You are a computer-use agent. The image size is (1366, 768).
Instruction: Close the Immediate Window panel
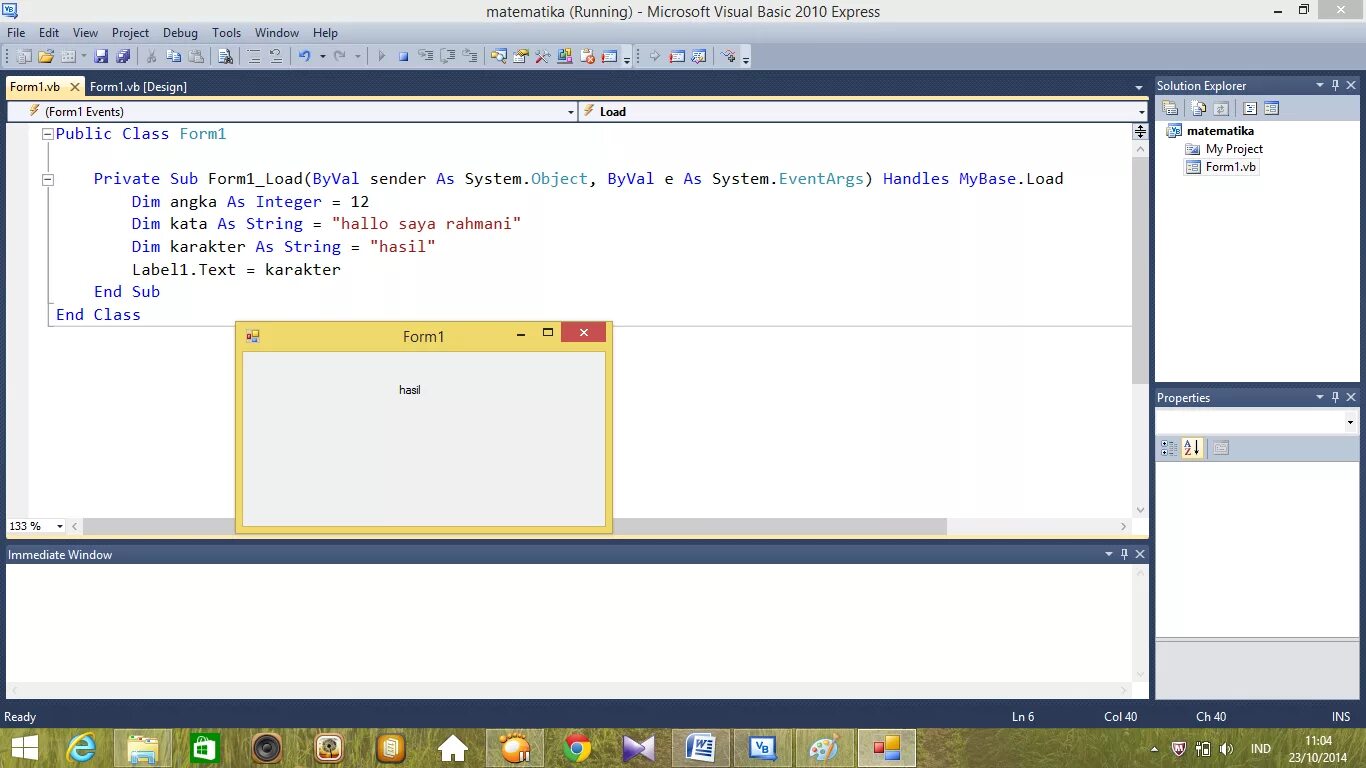(1140, 554)
